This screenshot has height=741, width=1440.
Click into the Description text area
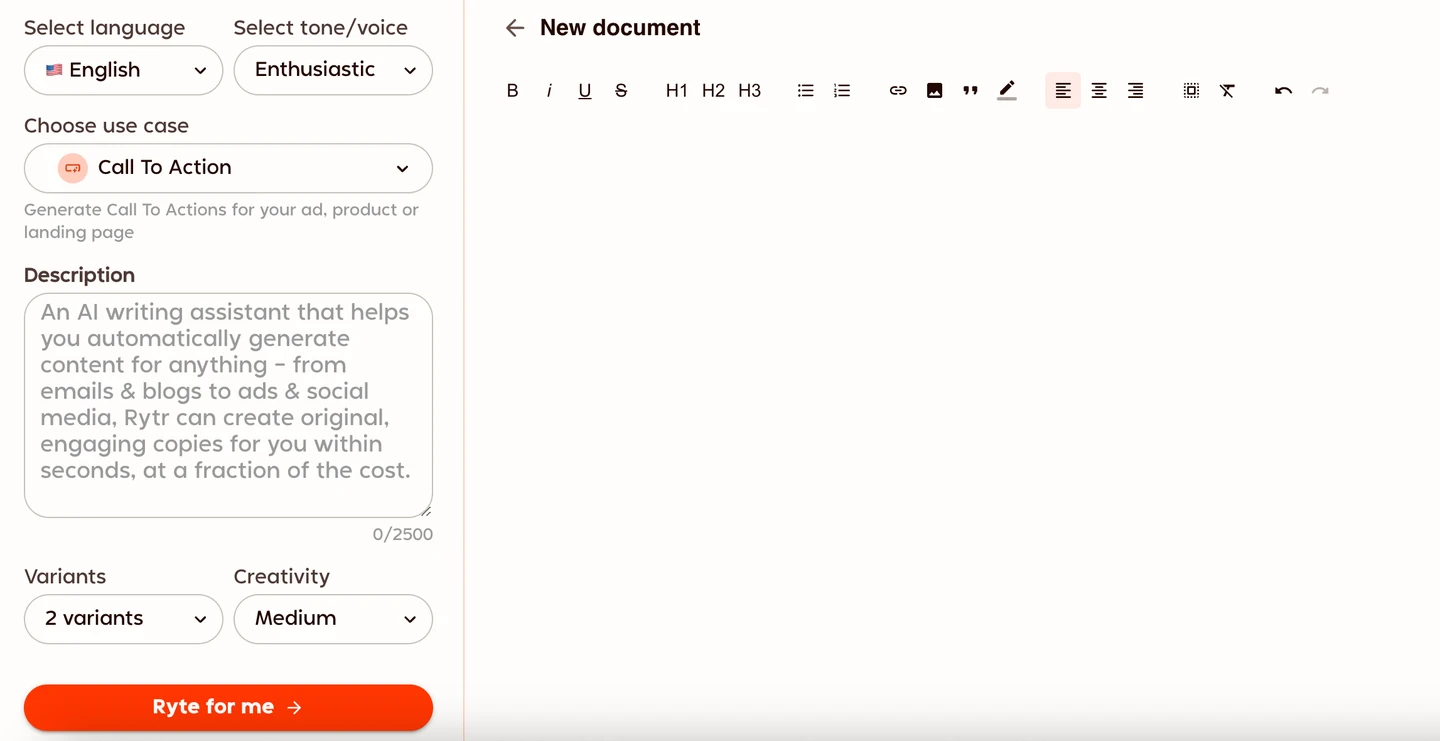pos(228,405)
